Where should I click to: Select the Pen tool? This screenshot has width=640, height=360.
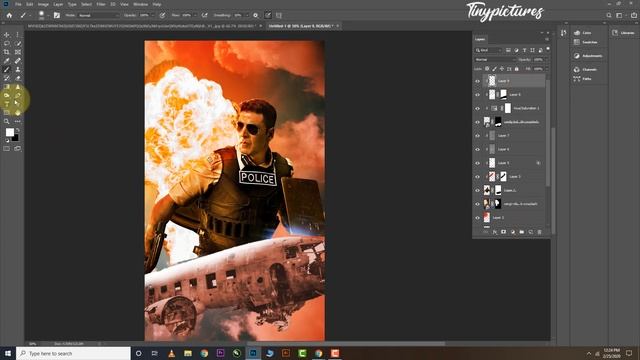click(18, 96)
